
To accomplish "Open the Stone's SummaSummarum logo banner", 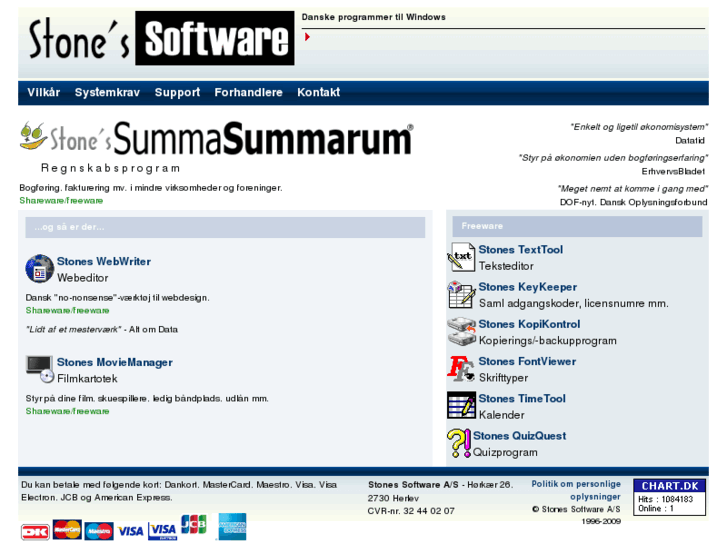I will 217,138.
